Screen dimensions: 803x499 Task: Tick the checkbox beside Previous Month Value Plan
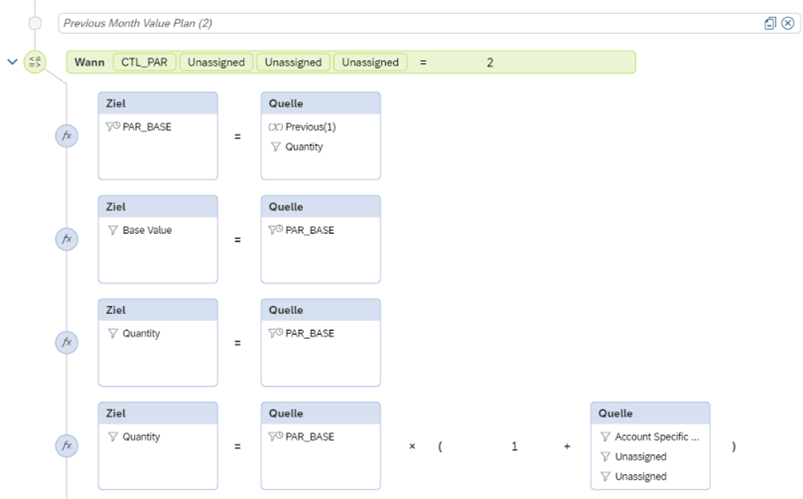pyautogui.click(x=35, y=23)
